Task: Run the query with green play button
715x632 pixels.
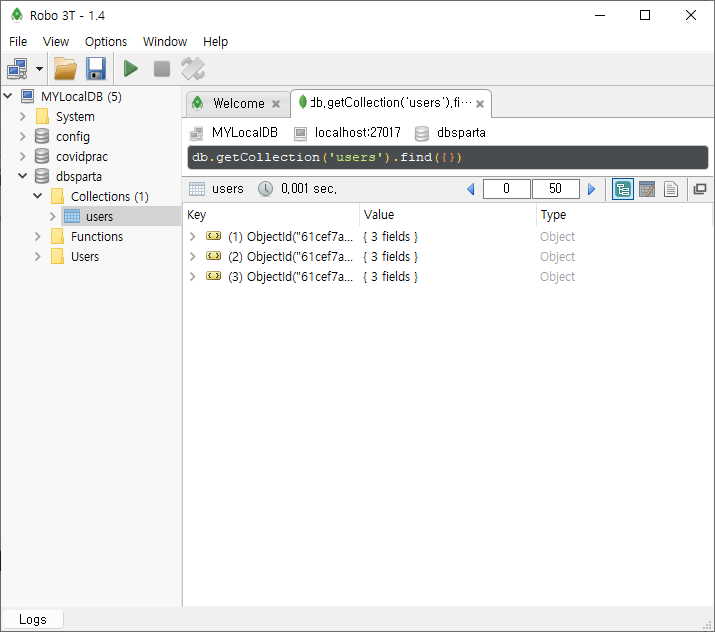Action: [131, 69]
